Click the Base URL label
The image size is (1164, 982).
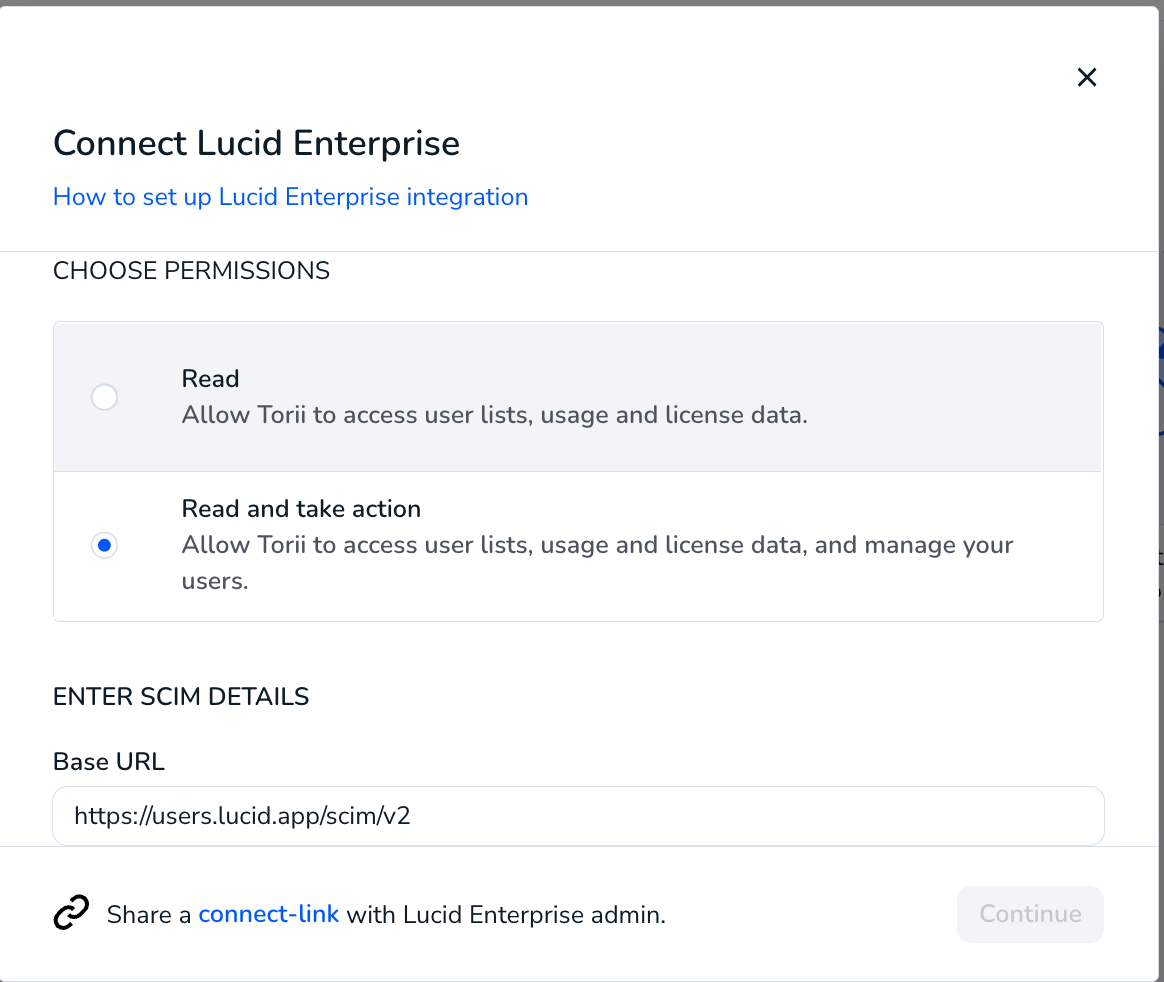tap(109, 762)
